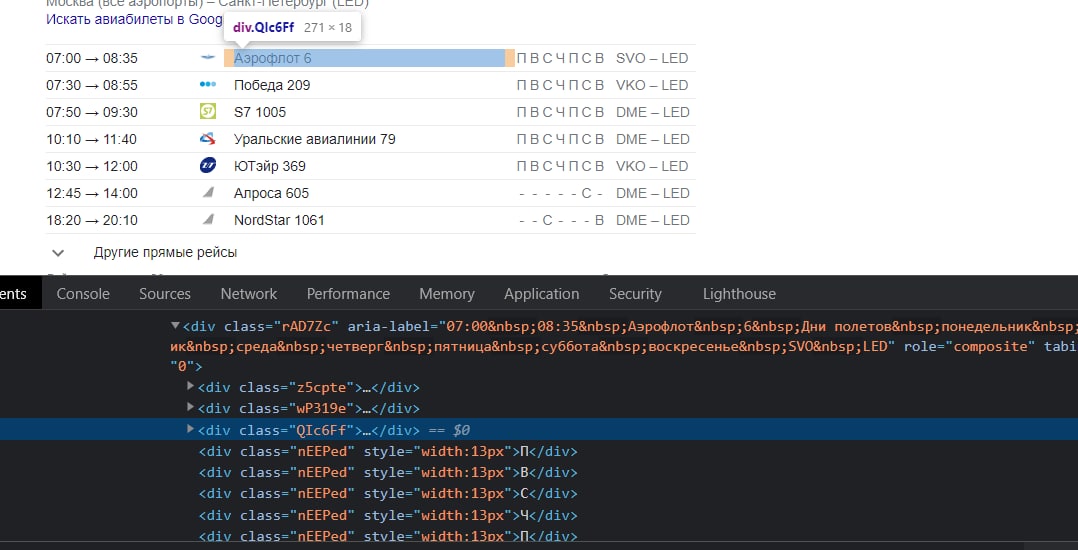Open the Network tab
Image resolution: width=1078 pixels, height=550 pixels.
point(249,294)
